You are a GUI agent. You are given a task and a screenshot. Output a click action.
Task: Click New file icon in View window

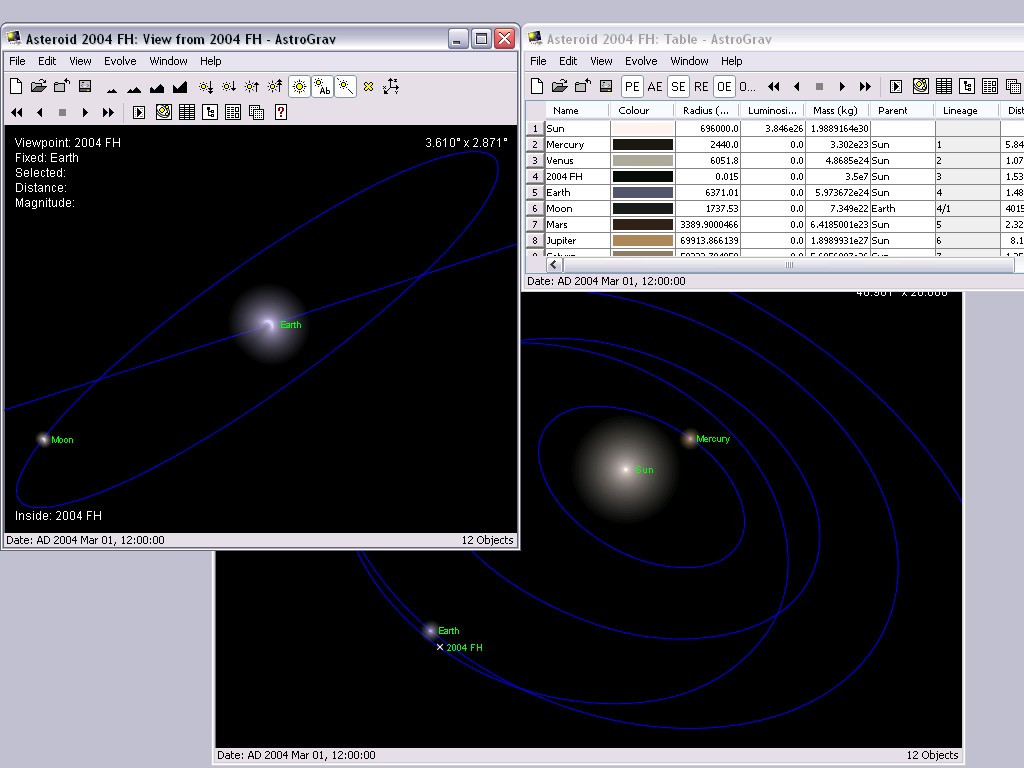tap(16, 86)
